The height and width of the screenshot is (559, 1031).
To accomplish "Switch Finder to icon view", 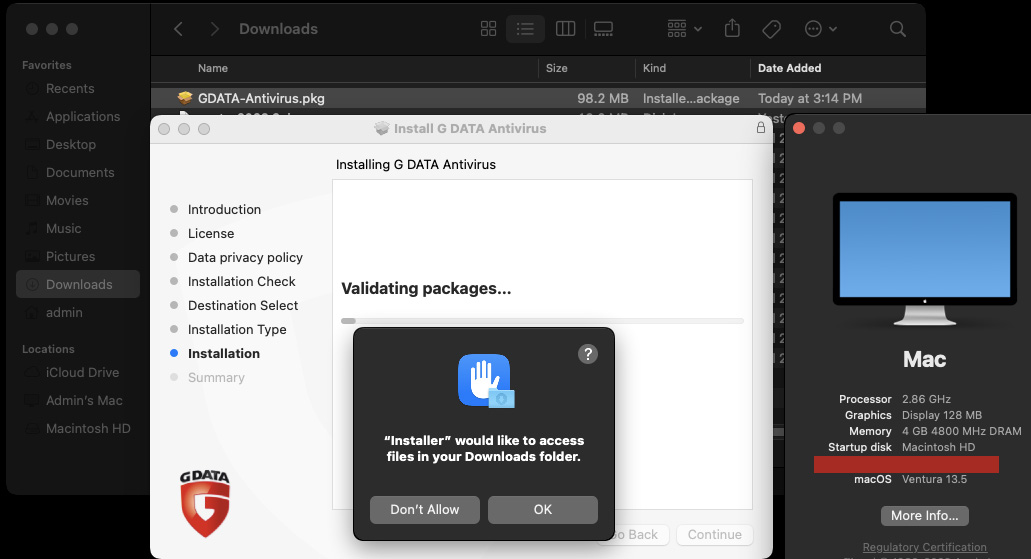I will (x=489, y=29).
